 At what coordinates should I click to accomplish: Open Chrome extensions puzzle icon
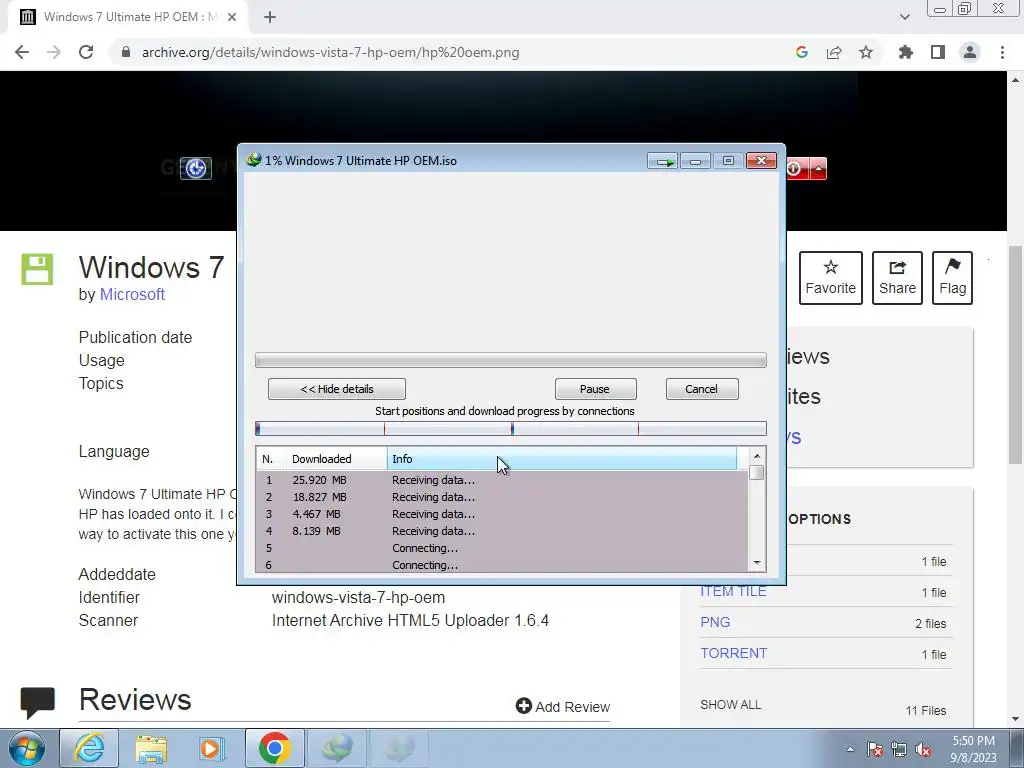[906, 52]
